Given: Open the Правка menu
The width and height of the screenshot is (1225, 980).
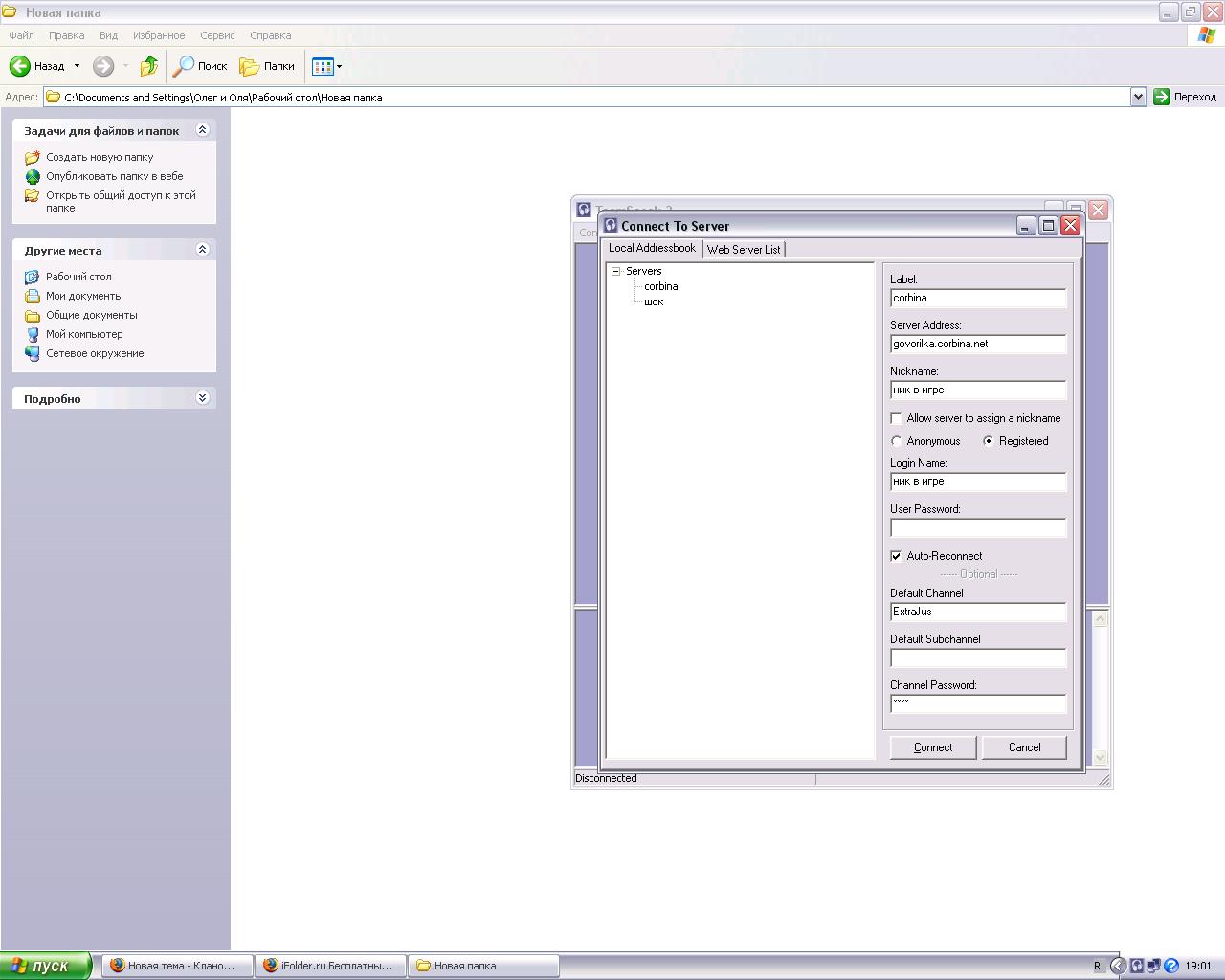Looking at the screenshot, I should [67, 35].
